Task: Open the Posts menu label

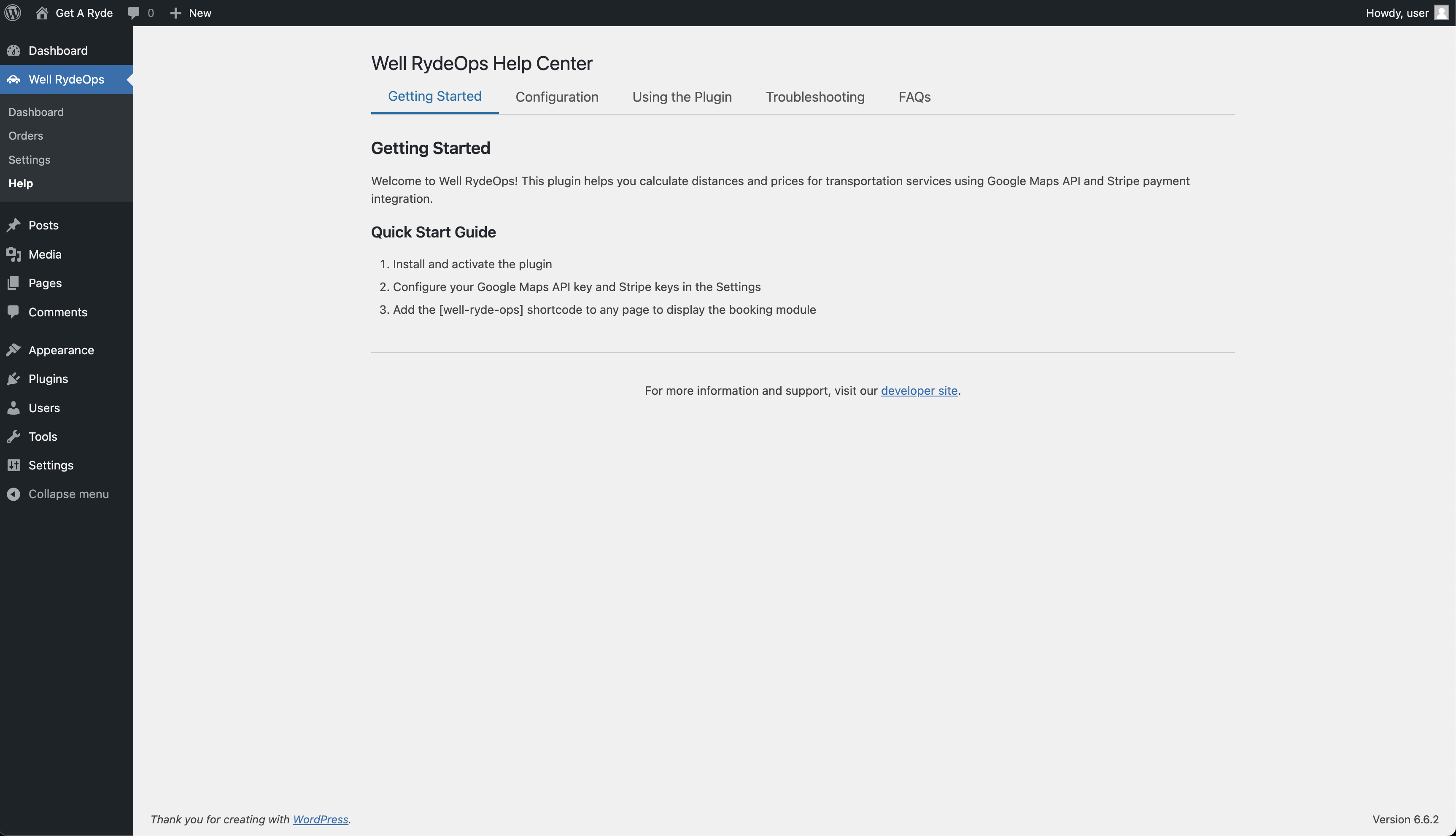Action: click(43, 225)
